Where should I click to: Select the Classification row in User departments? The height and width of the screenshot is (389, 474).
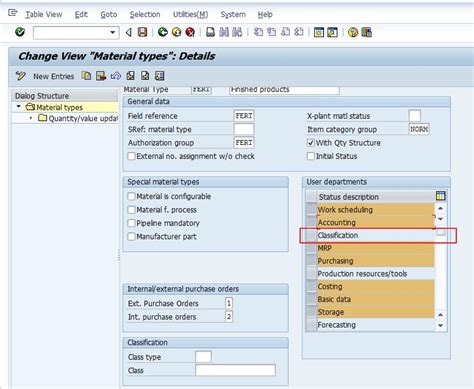(x=375, y=235)
